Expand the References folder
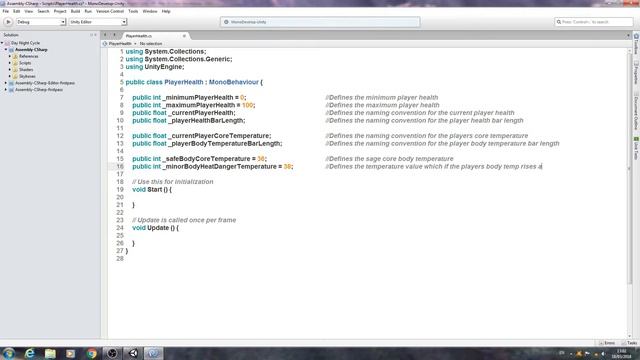640x360 pixels. coord(10,56)
